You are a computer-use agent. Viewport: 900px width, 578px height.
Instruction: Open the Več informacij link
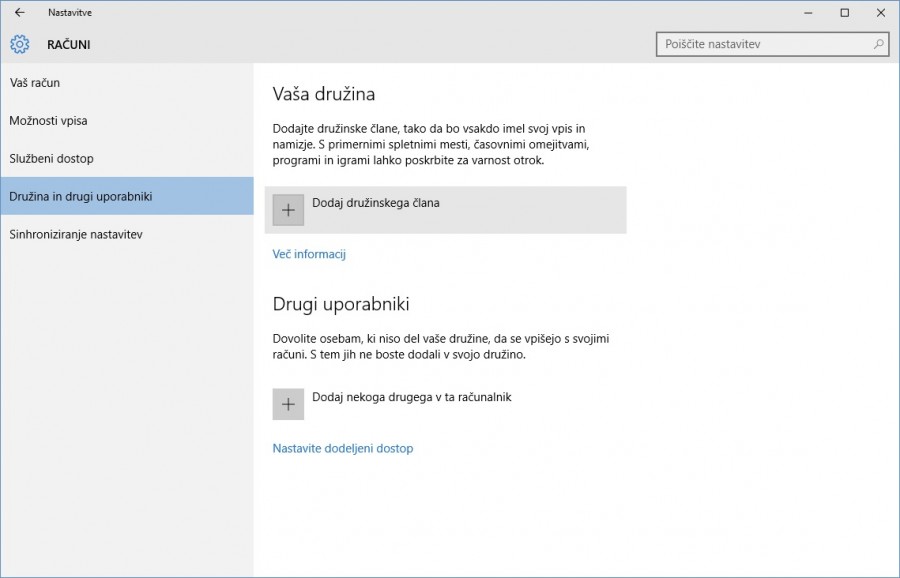pyautogui.click(x=309, y=254)
